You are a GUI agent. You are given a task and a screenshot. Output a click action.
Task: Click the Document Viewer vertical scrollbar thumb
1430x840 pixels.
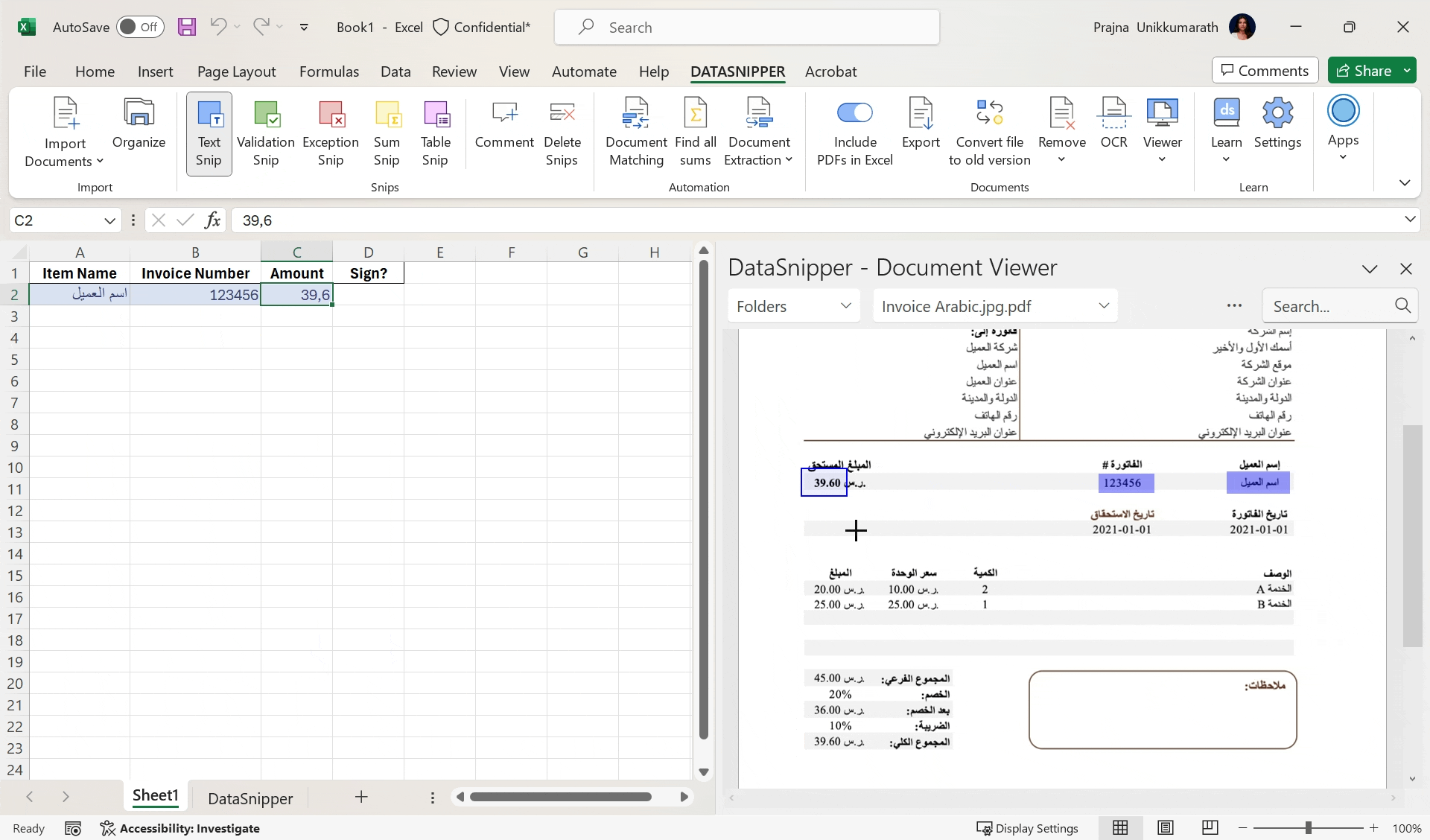[x=1412, y=536]
